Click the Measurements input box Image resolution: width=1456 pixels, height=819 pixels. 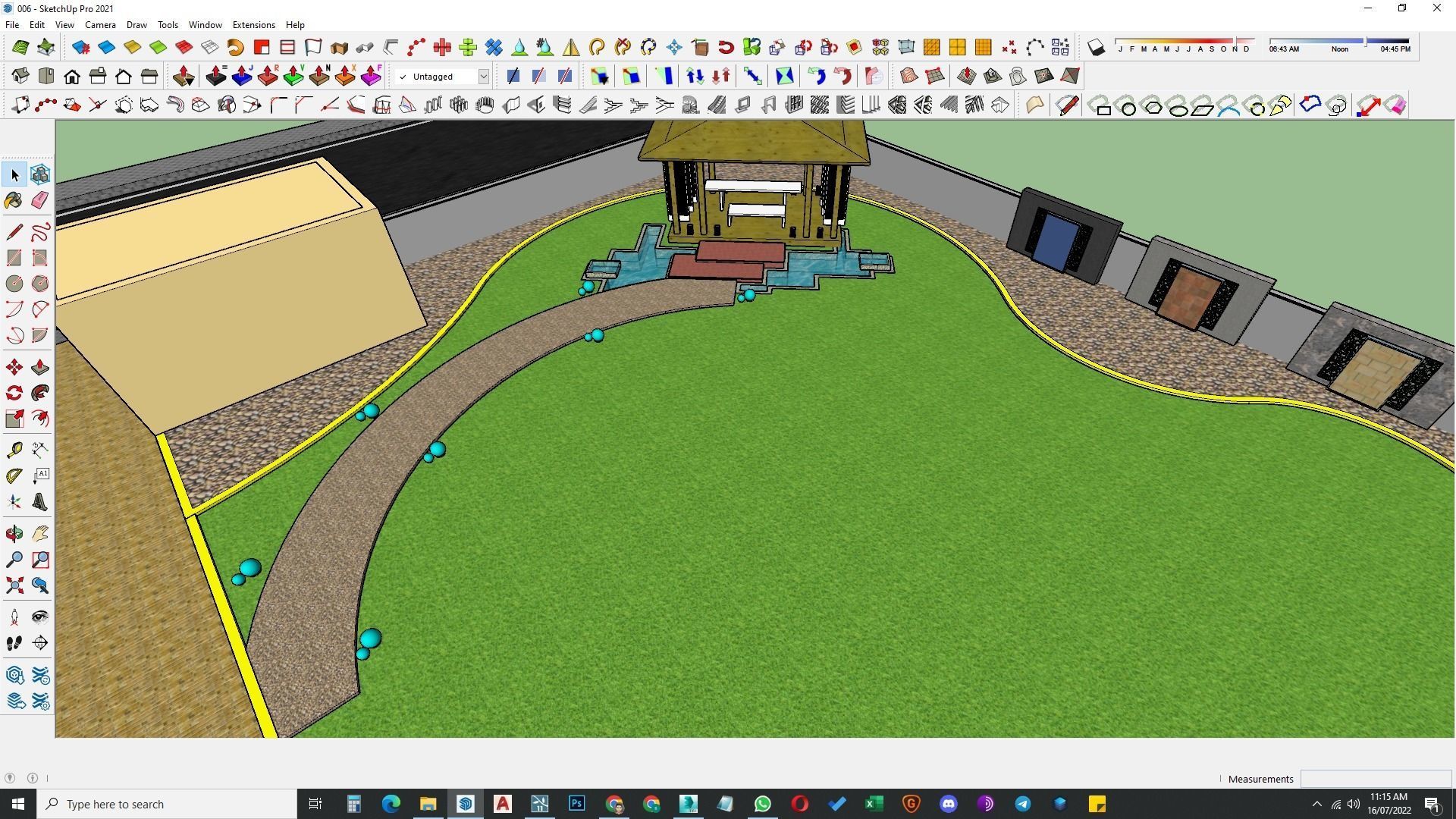[1375, 779]
